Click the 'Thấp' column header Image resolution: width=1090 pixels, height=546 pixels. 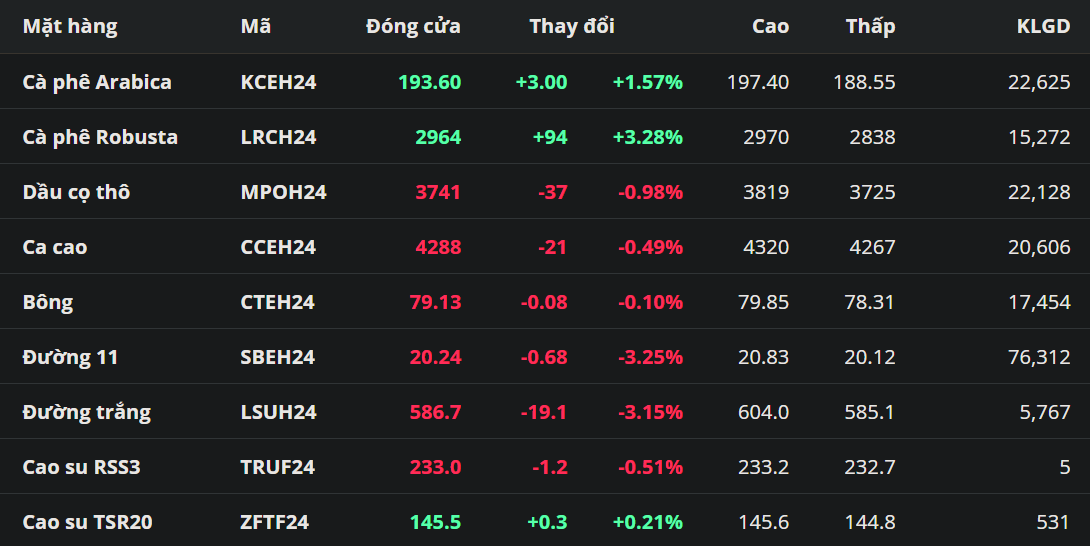(x=870, y=27)
